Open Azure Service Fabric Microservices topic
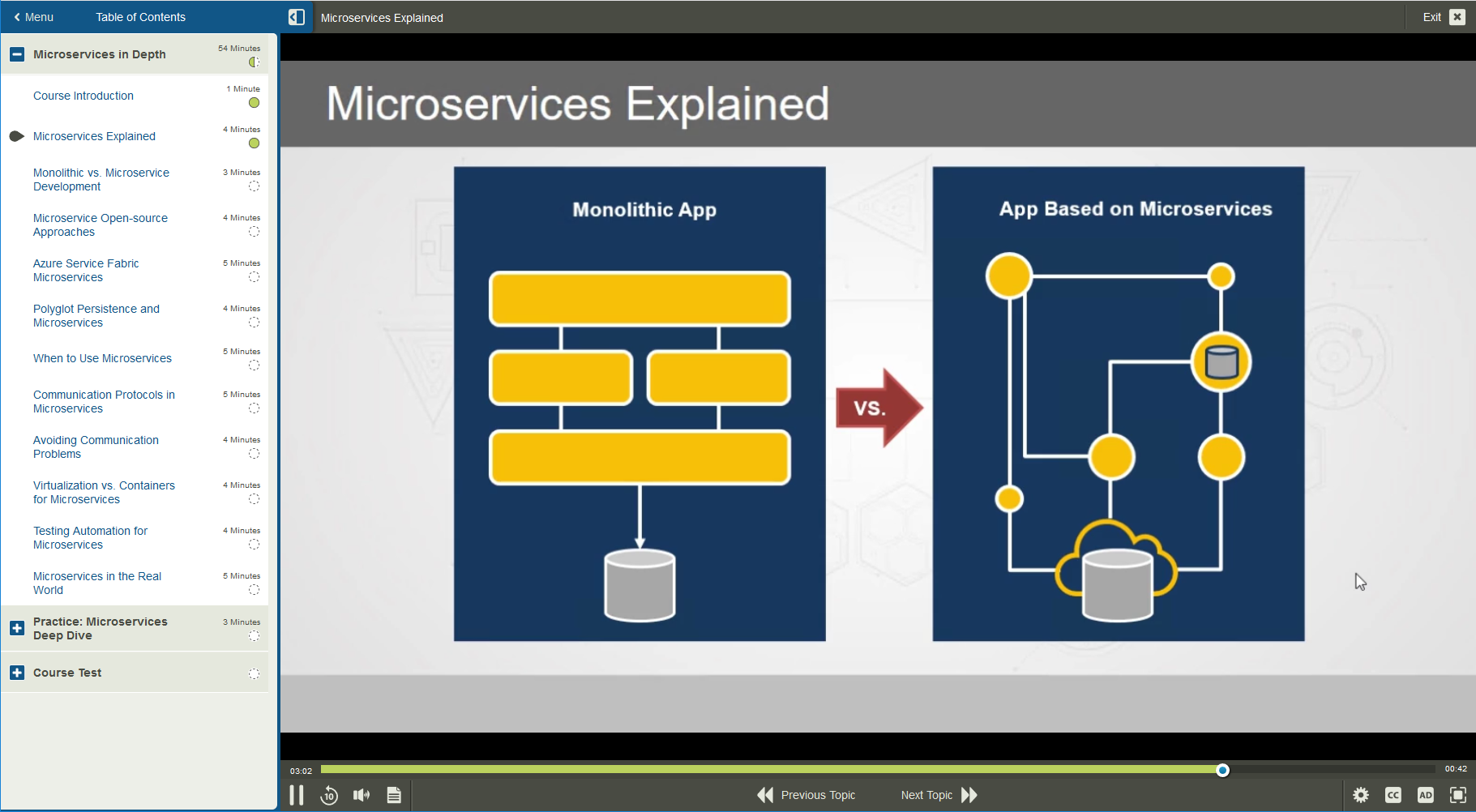The height and width of the screenshot is (812, 1476). click(x=86, y=270)
